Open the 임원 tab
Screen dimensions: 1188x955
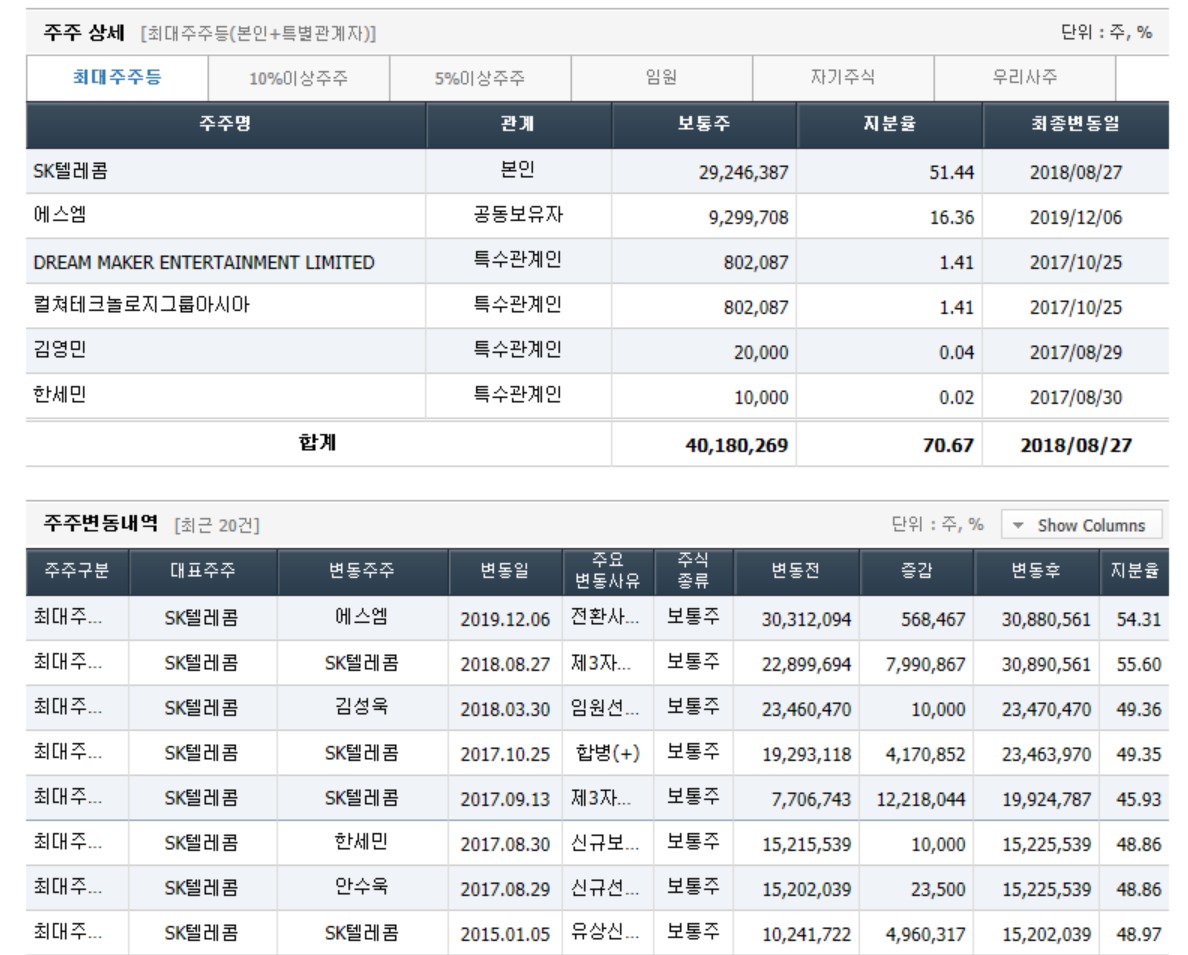(661, 77)
